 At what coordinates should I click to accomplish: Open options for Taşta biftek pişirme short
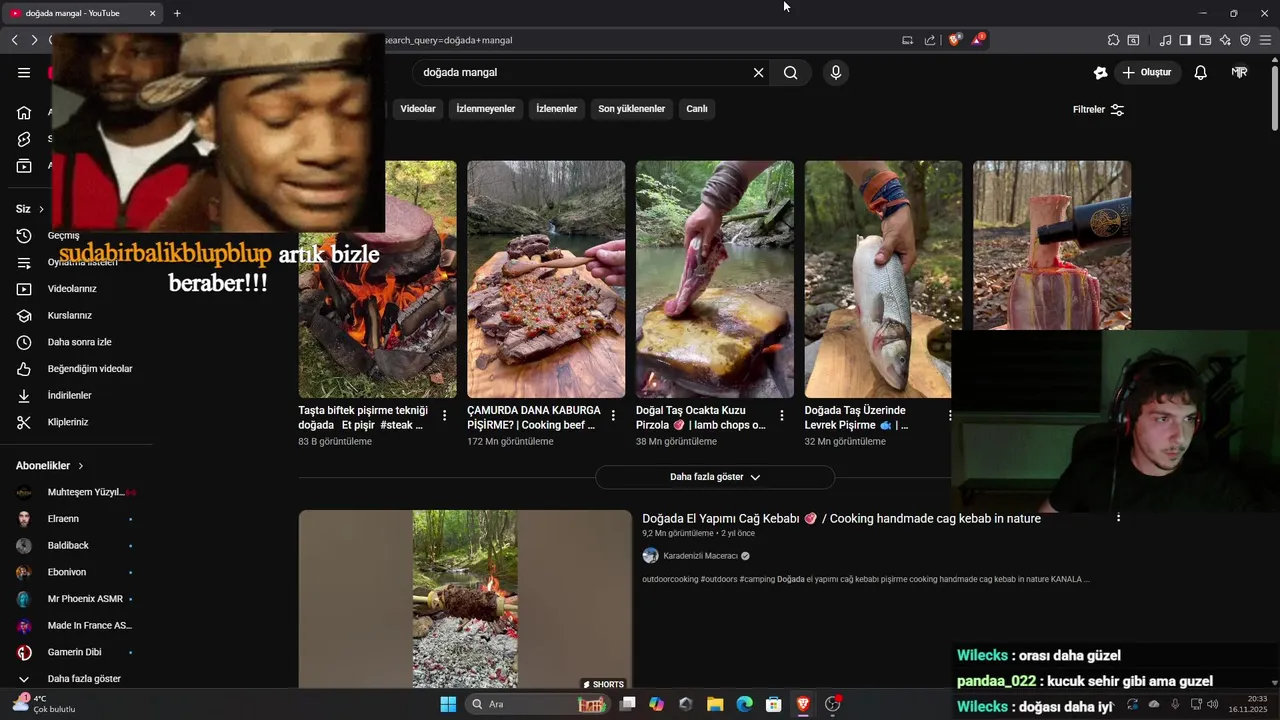coord(444,415)
